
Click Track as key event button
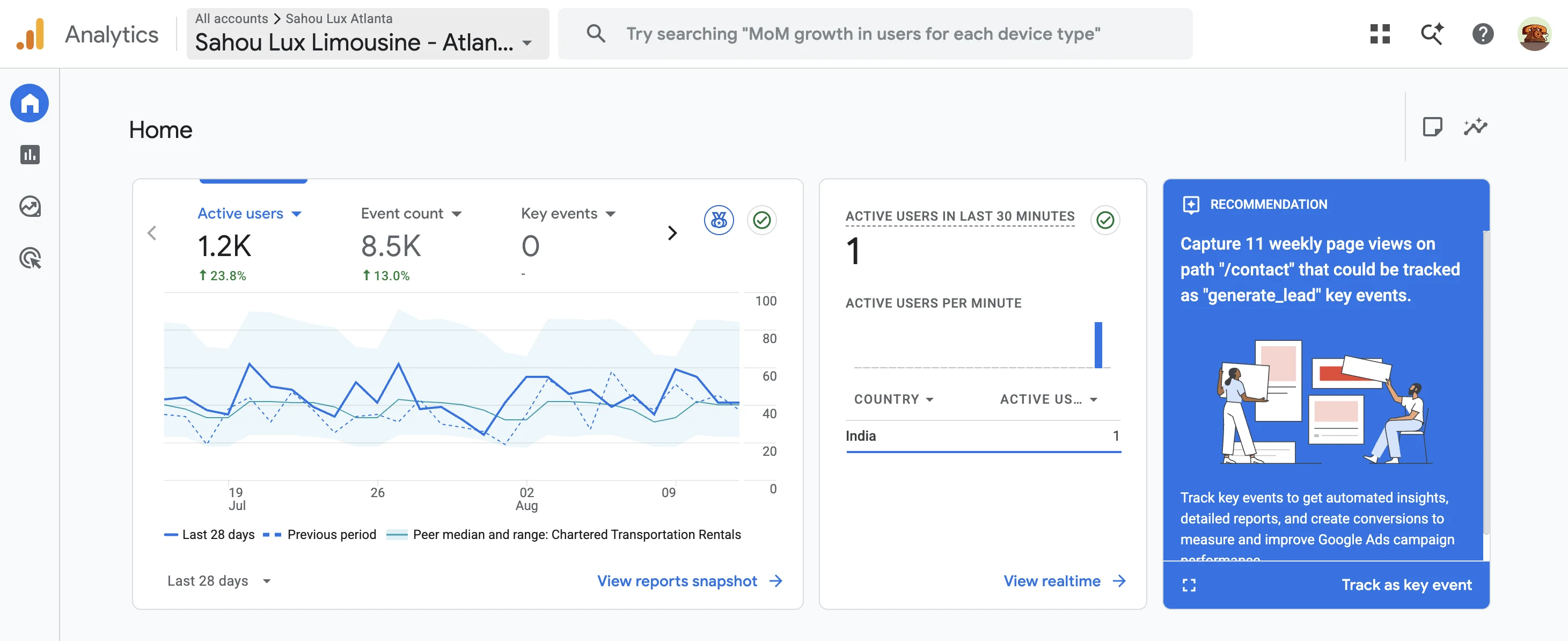1406,585
